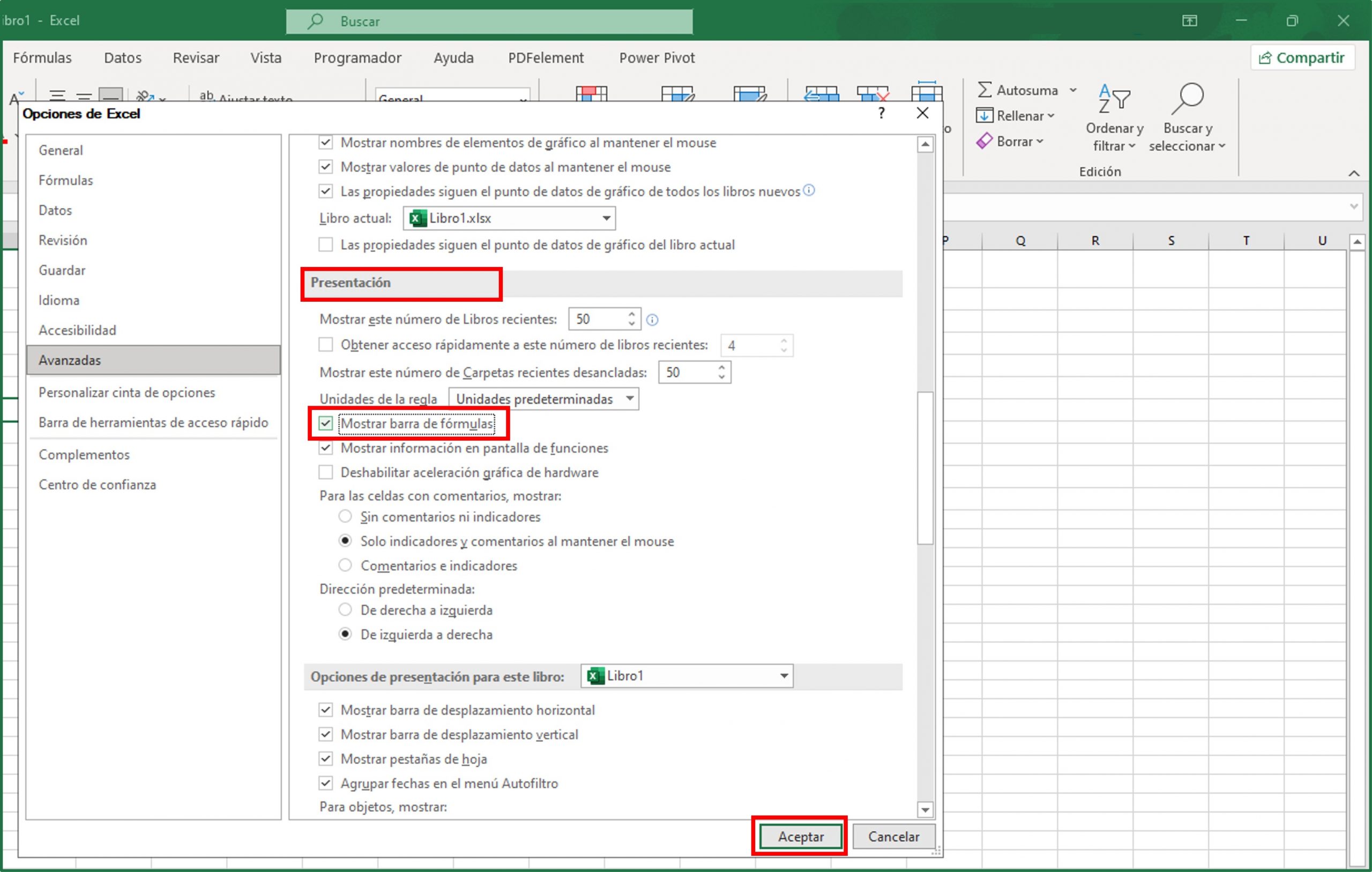Enable Deshabilitar aceleración gráfica de hardware

click(326, 473)
